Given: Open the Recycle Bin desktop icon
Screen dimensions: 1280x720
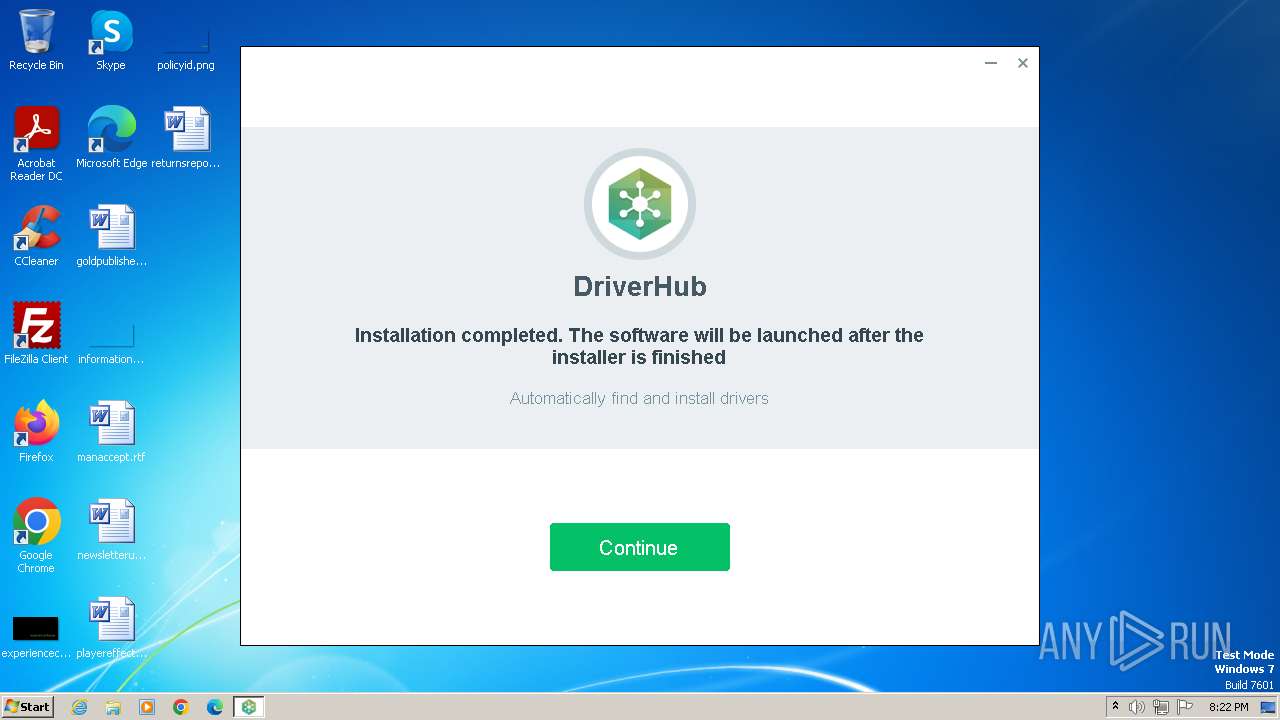Looking at the screenshot, I should (36, 40).
